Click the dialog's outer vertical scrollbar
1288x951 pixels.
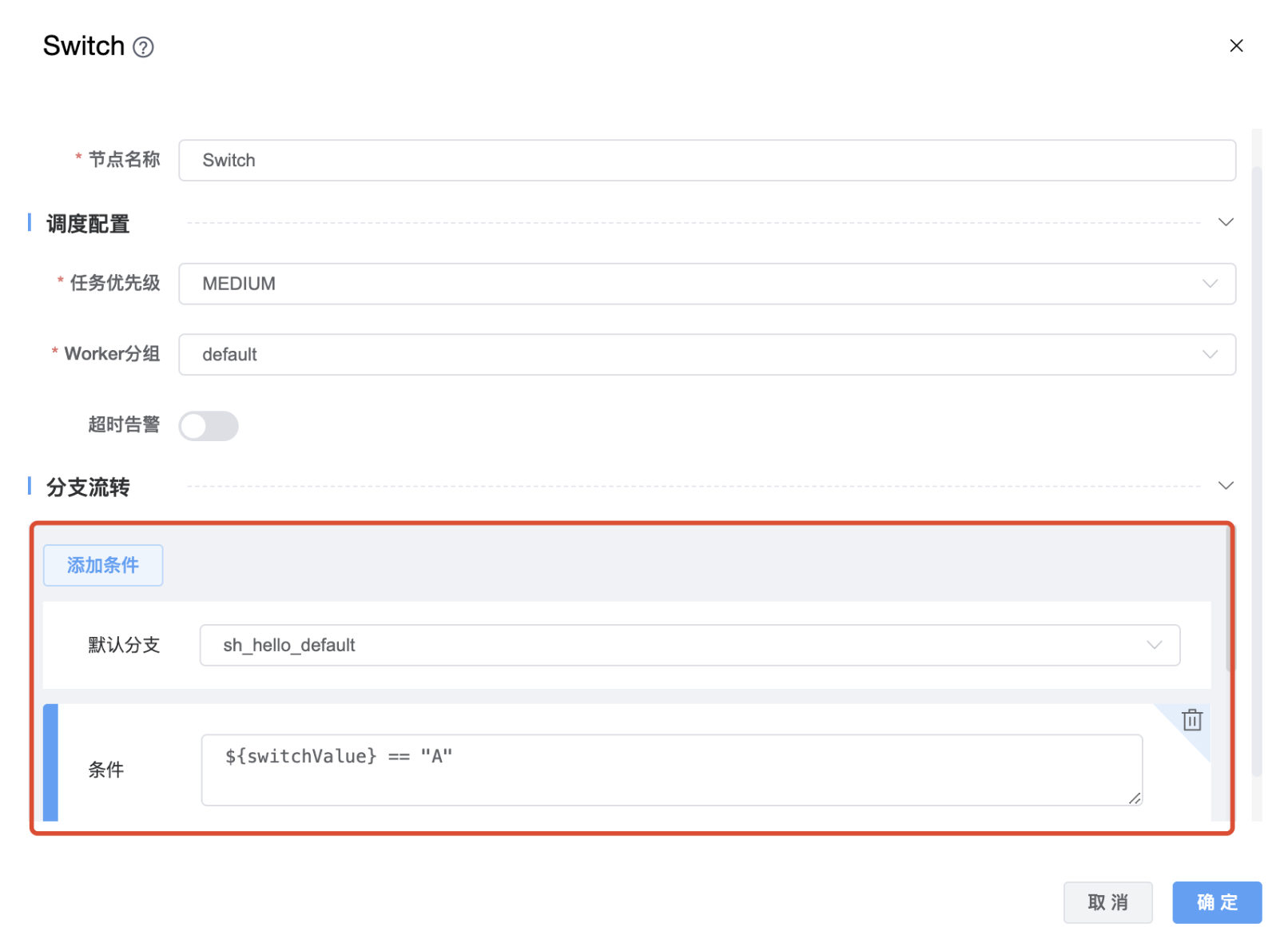[1256, 472]
